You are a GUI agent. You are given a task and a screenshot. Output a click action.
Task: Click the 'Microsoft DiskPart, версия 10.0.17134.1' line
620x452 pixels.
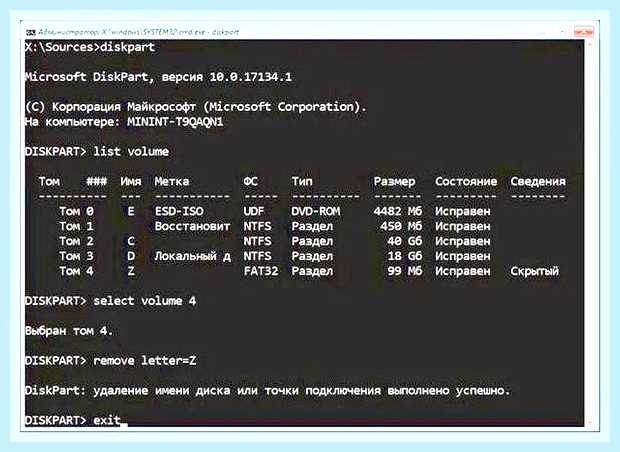click(158, 77)
